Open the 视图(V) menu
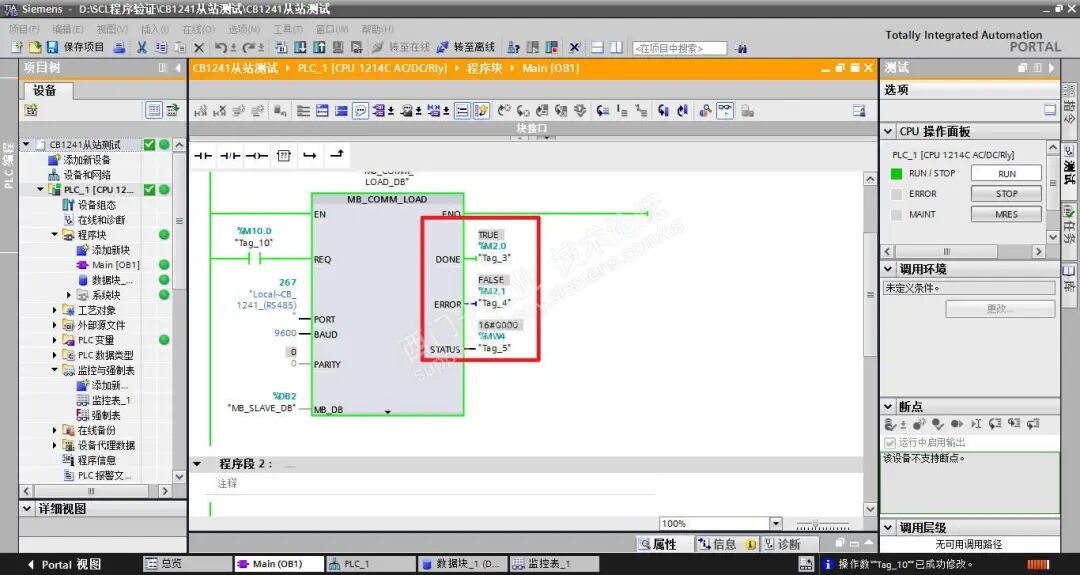The image size is (1080, 575). 112,29
